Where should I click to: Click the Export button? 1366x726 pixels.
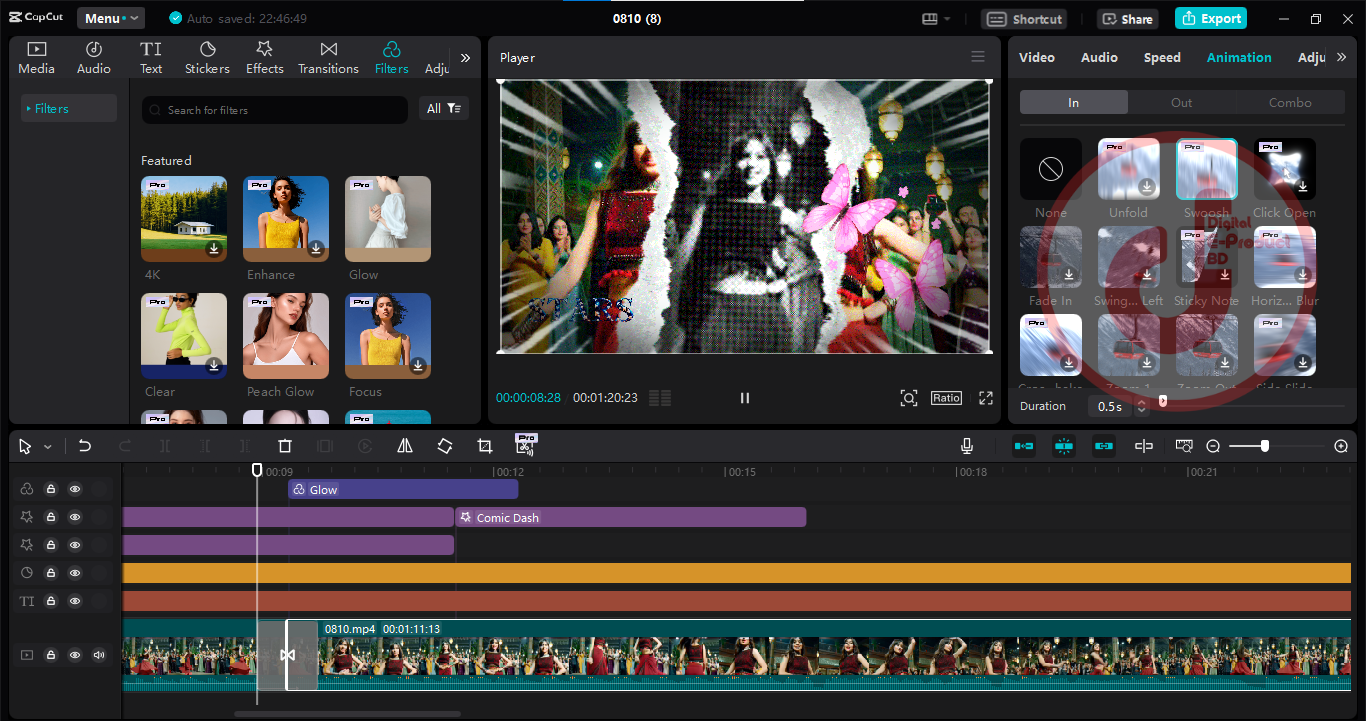[x=1211, y=18]
